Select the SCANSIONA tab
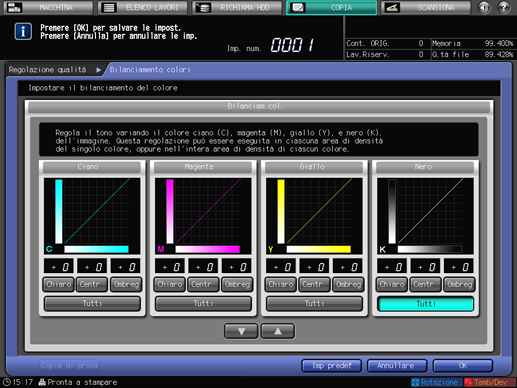 pos(426,7)
